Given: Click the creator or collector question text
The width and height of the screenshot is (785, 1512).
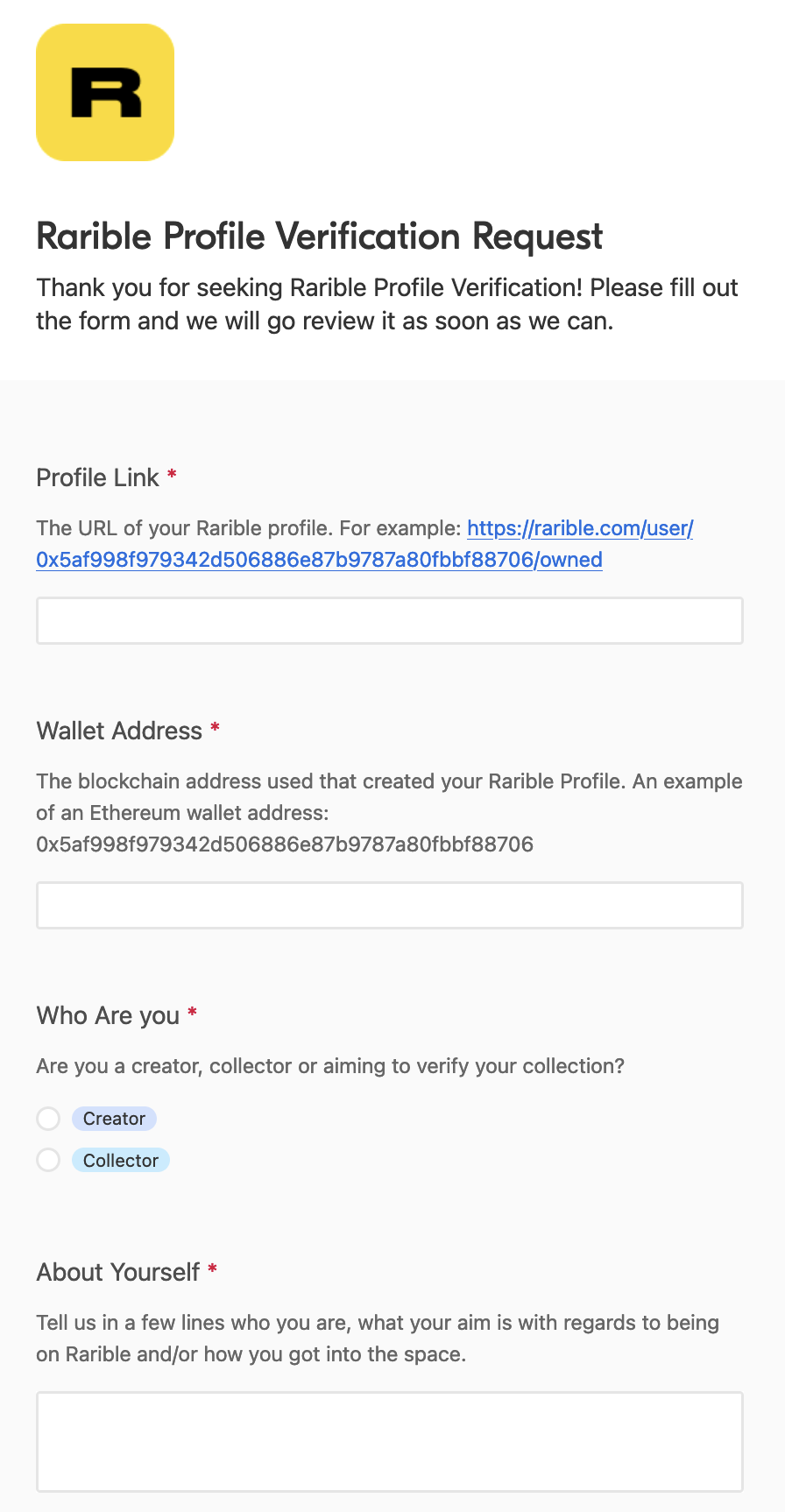Looking at the screenshot, I should pos(329,1066).
